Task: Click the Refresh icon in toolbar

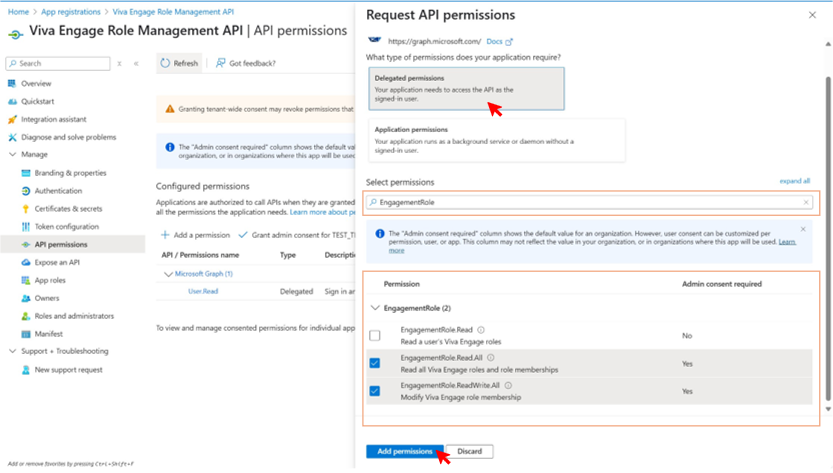Action: tap(165, 63)
